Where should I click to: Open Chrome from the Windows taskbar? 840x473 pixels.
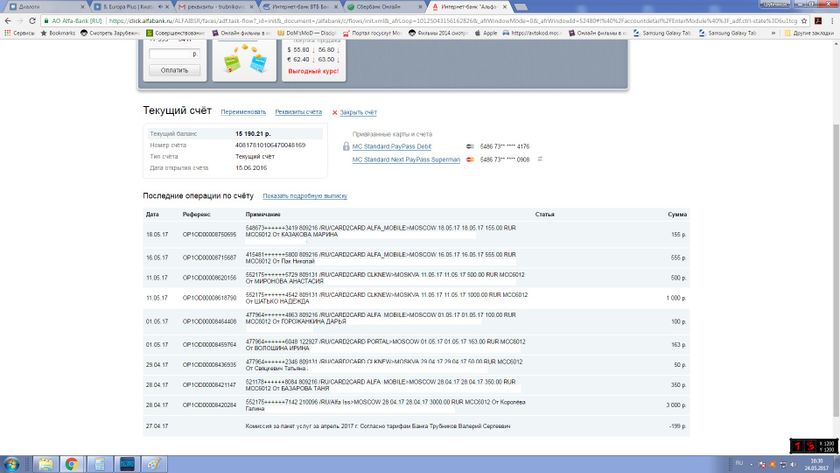[x=74, y=464]
